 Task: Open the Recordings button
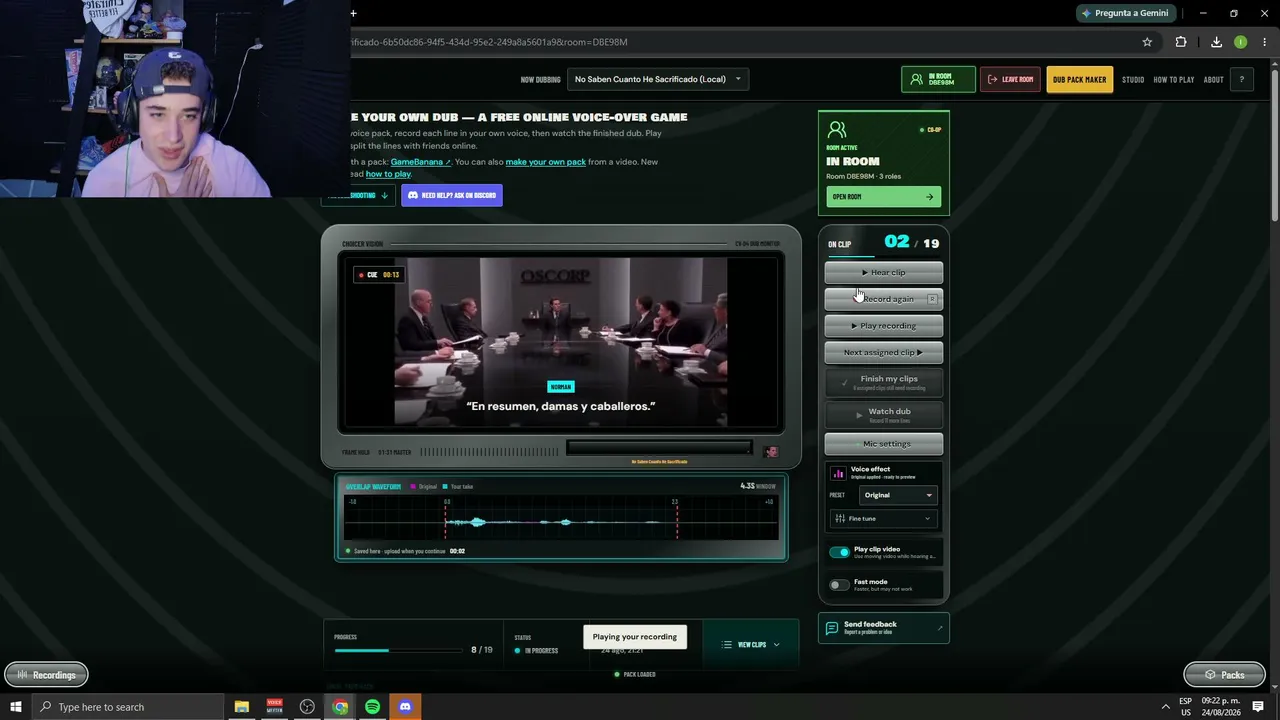coord(46,675)
